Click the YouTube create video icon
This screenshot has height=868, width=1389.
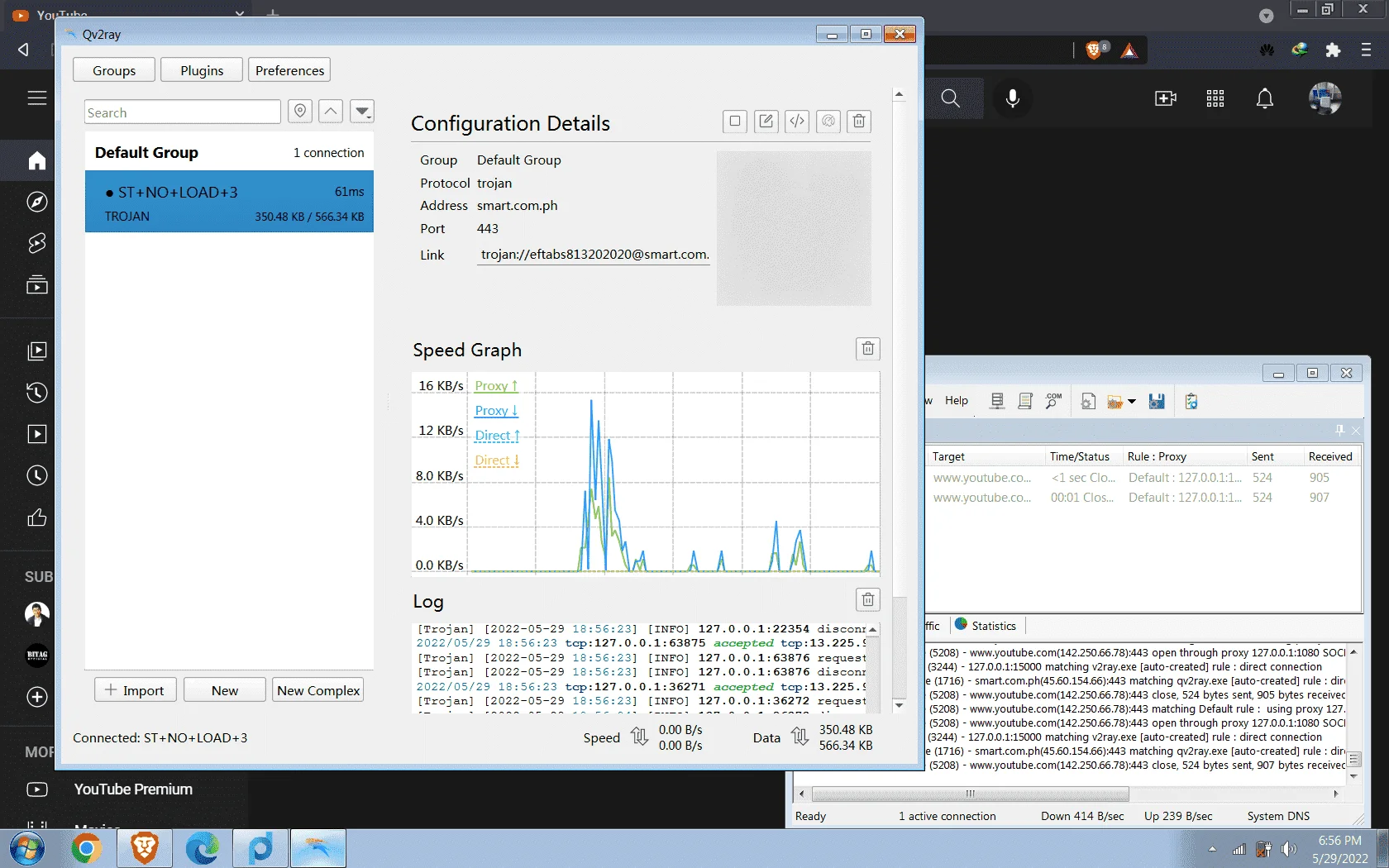click(x=1166, y=98)
